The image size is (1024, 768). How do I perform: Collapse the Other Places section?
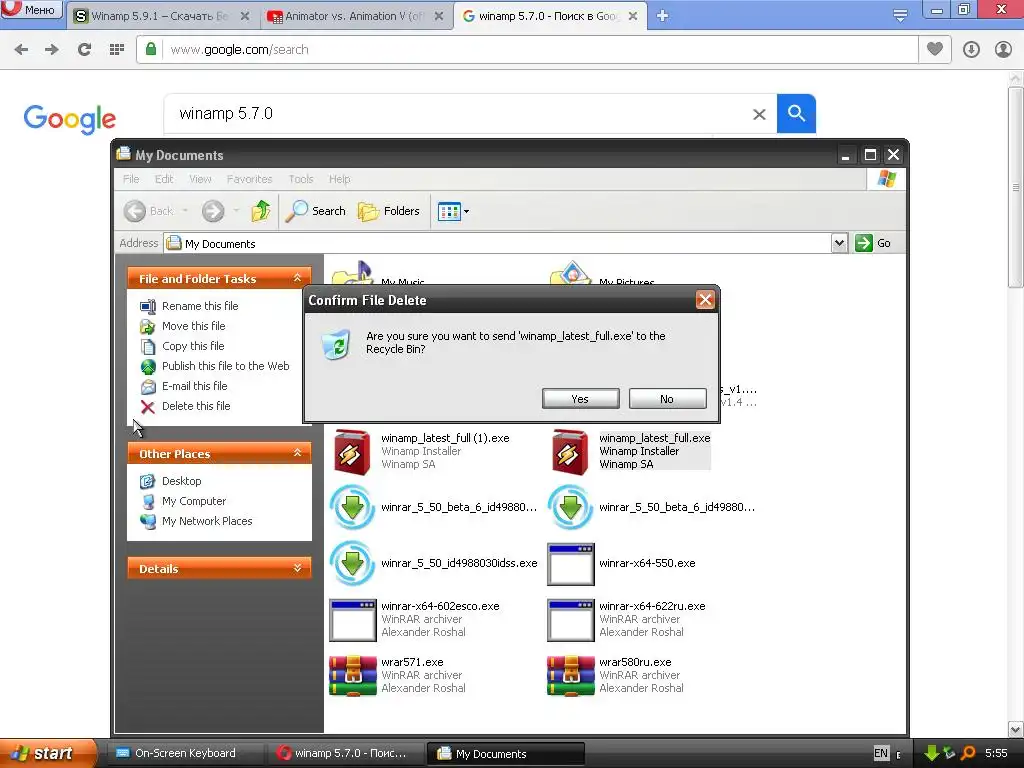click(x=297, y=453)
